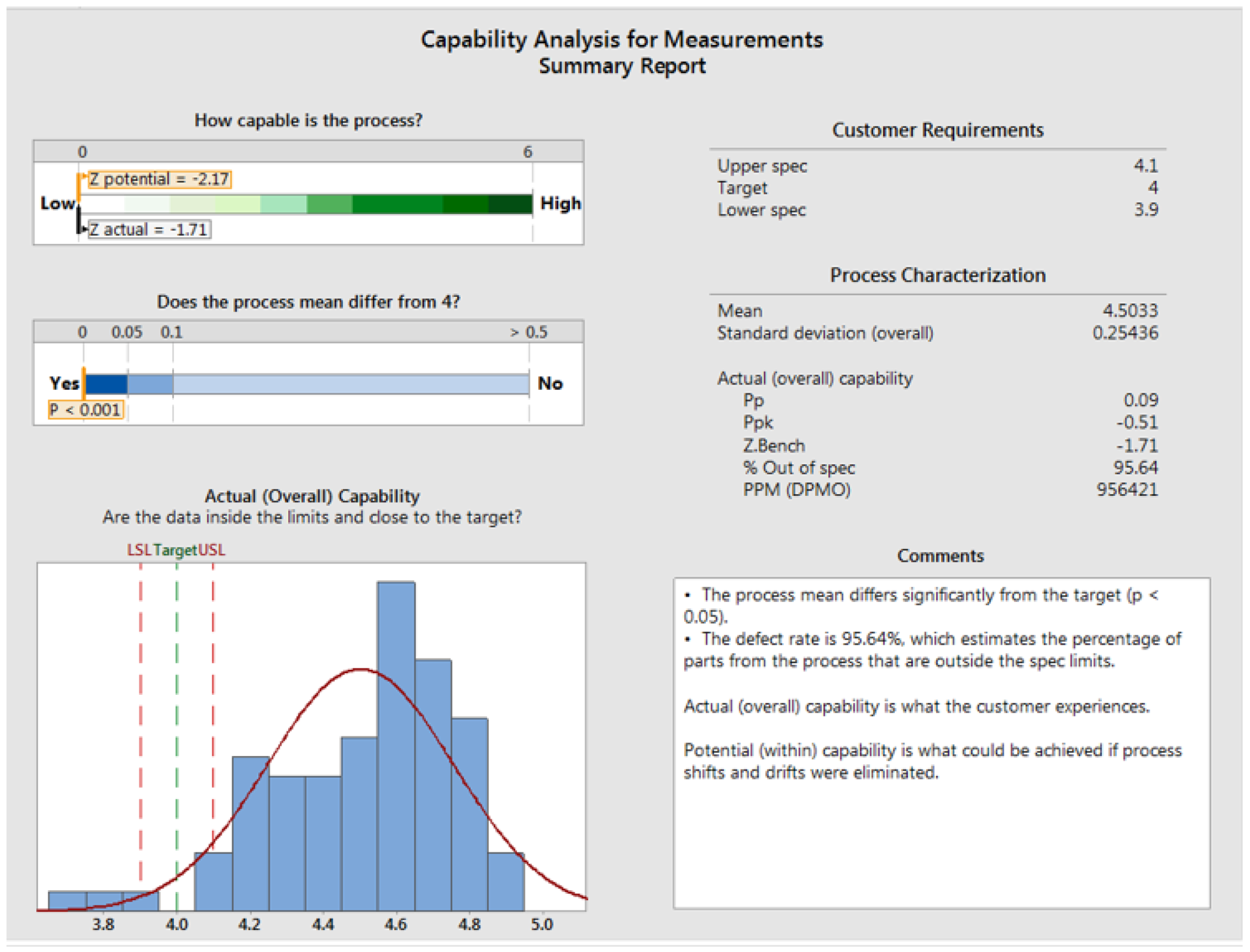Click the red normal curve peak
The image size is (1250, 952).
[x=362, y=669]
